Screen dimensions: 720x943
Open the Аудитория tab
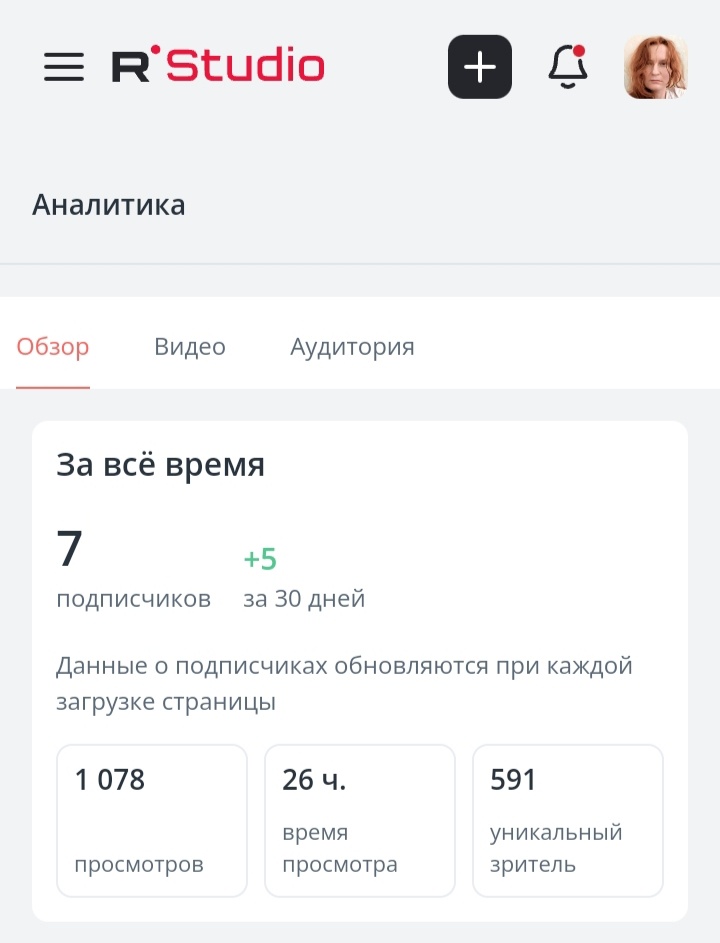click(352, 347)
